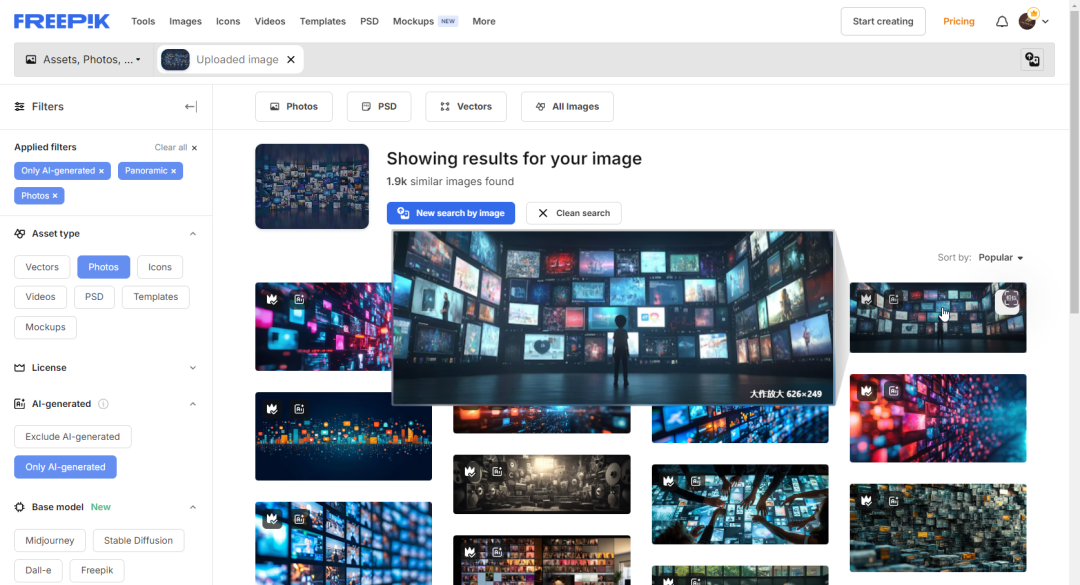1080x585 pixels.
Task: Remove the uploaded image from search
Action: tap(291, 59)
